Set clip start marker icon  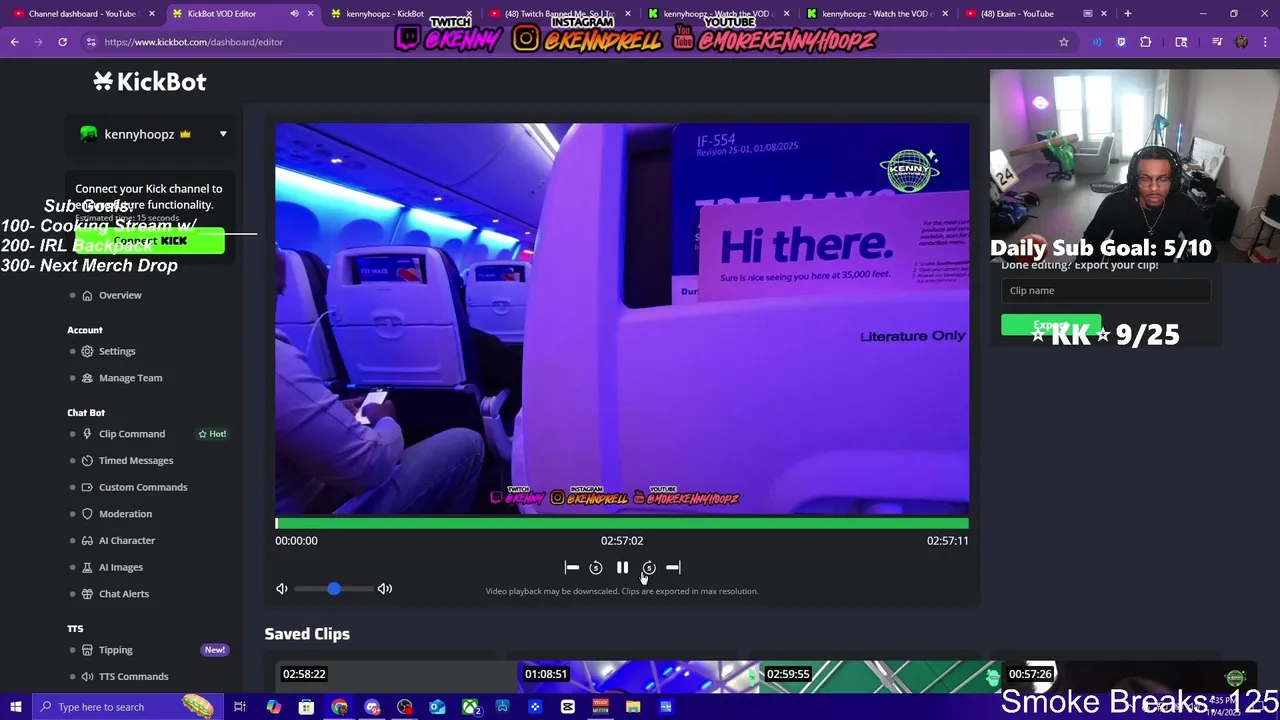click(571, 567)
